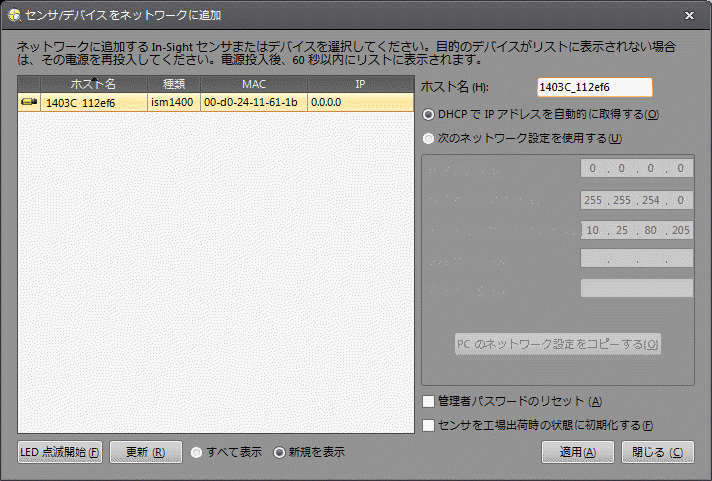This screenshot has height=481, width=712.
Task: Sort list by IP column header
Action: (x=360, y=85)
